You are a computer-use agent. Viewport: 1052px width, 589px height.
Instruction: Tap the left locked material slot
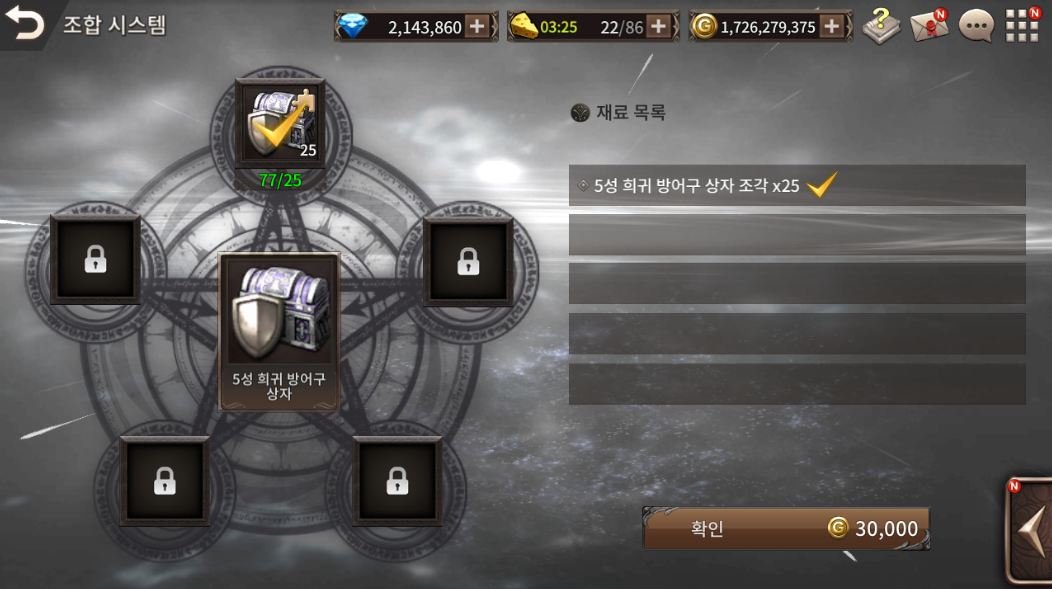point(95,260)
